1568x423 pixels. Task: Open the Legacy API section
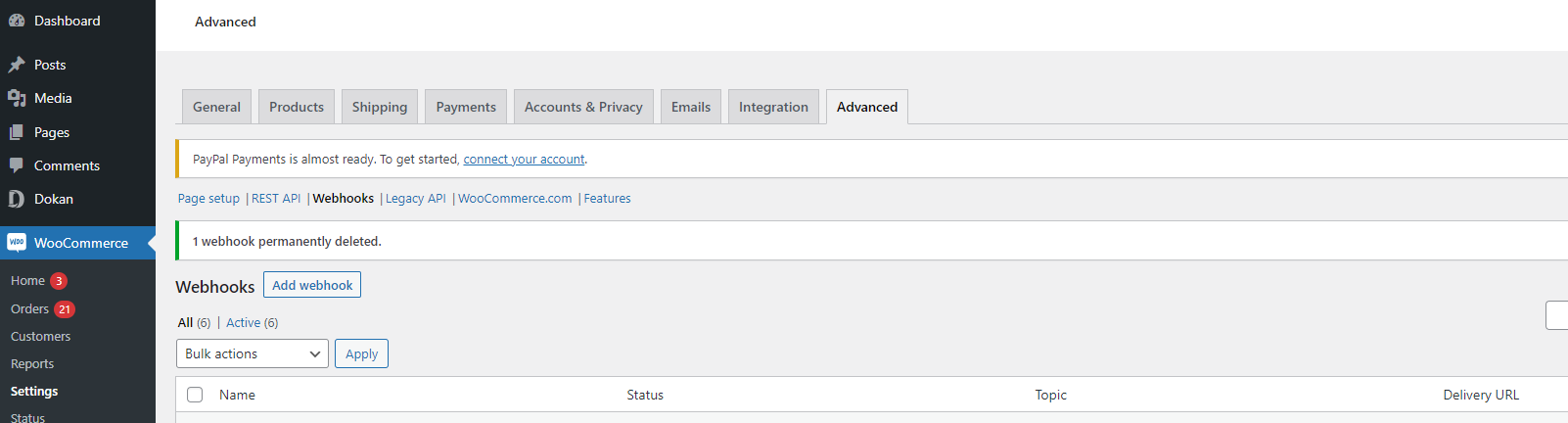[x=416, y=199]
